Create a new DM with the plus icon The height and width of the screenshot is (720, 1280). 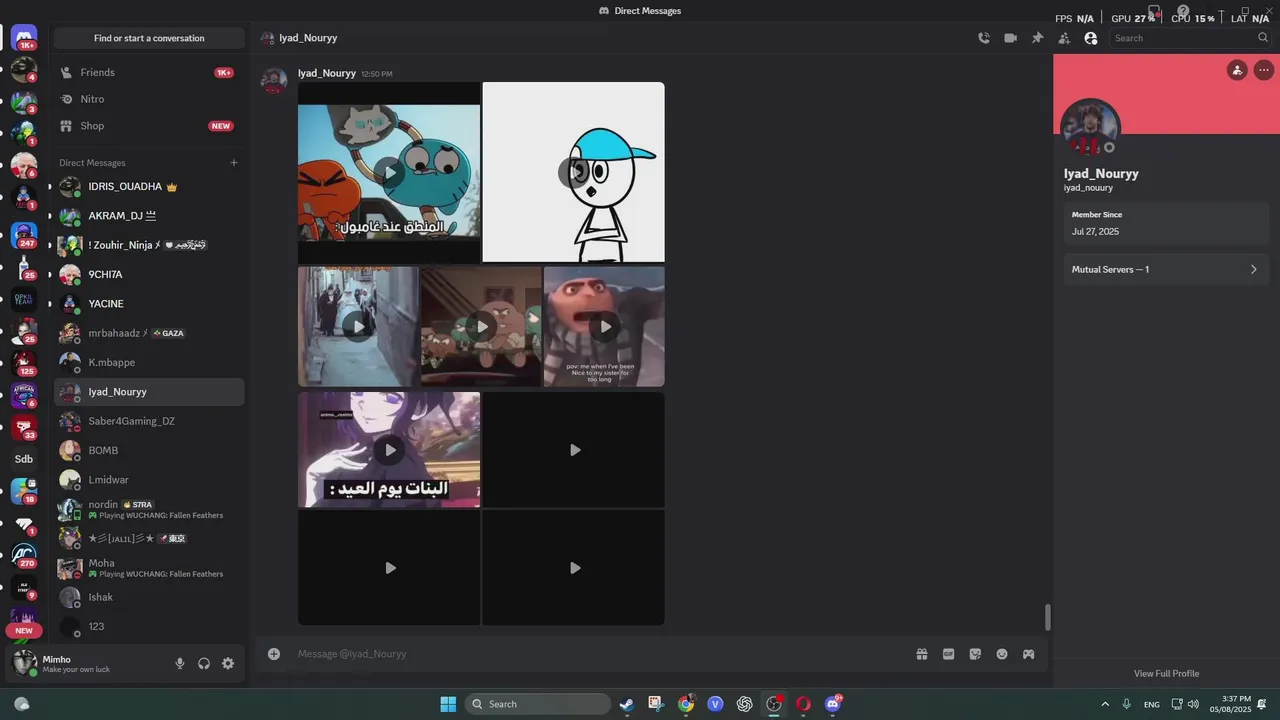click(234, 163)
